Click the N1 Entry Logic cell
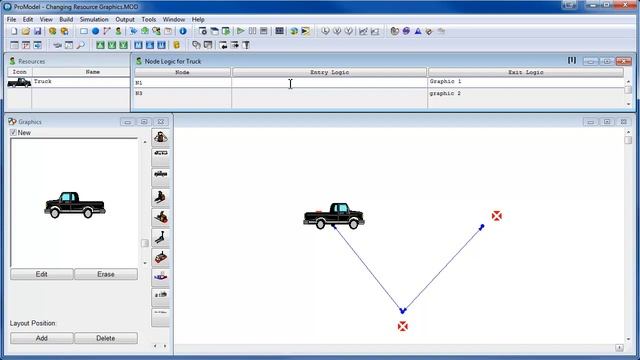The image size is (640, 360). coord(329,82)
